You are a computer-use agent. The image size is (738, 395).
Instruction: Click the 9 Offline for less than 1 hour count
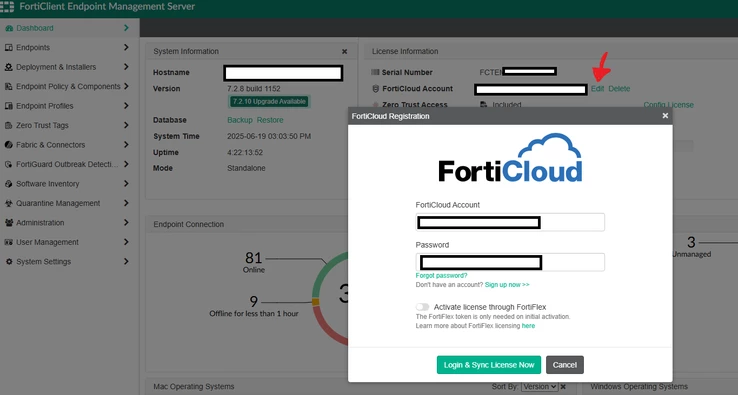[x=254, y=301]
